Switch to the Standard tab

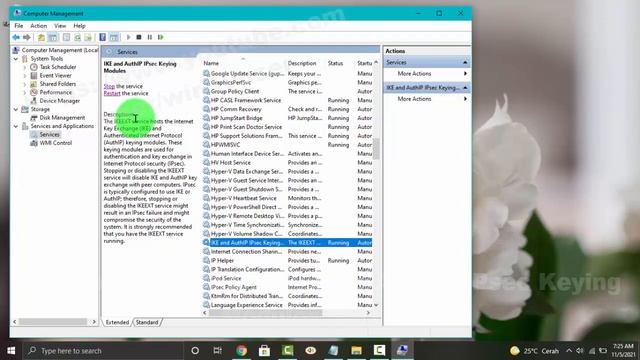147,322
